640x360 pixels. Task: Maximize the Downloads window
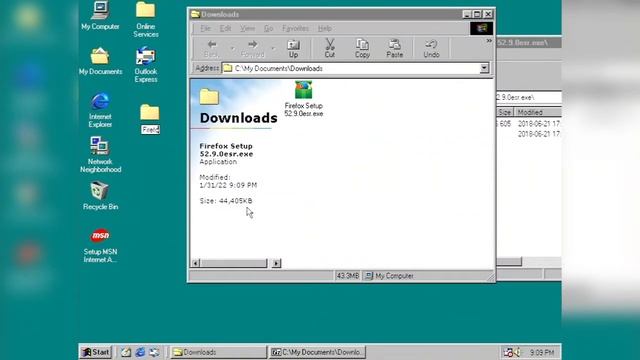pos(477,14)
